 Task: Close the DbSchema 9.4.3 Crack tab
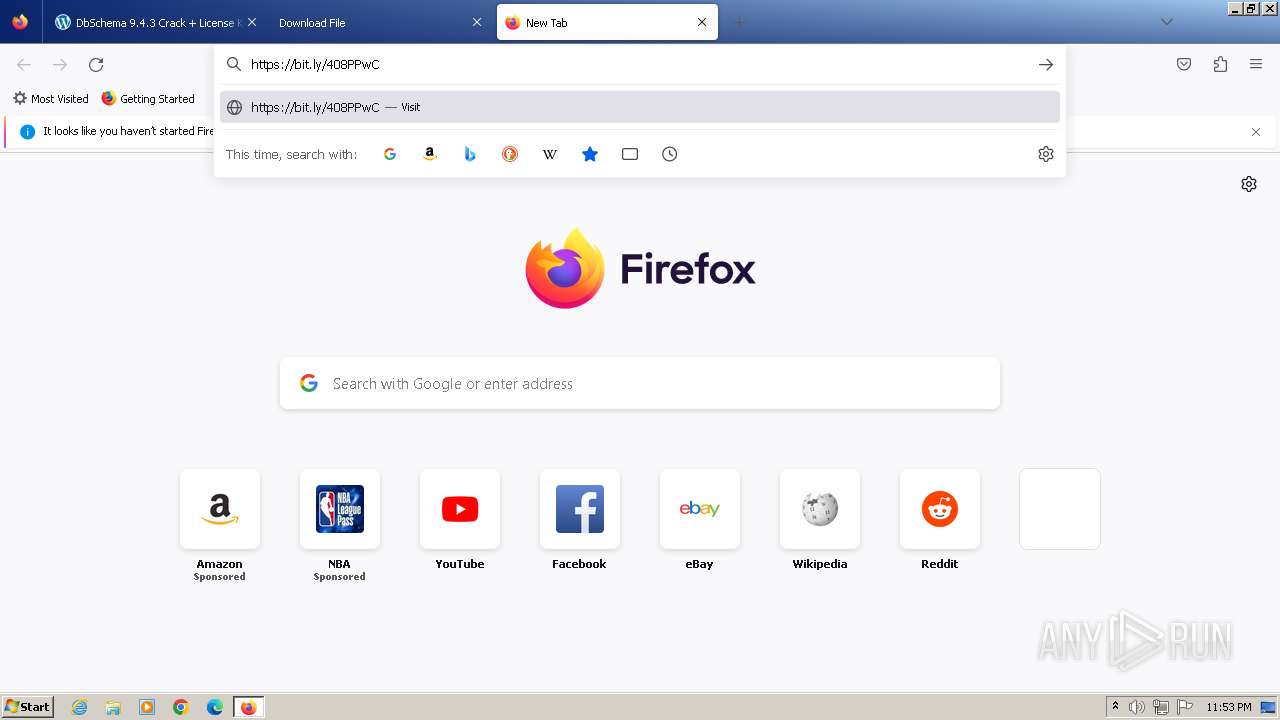pos(251,22)
